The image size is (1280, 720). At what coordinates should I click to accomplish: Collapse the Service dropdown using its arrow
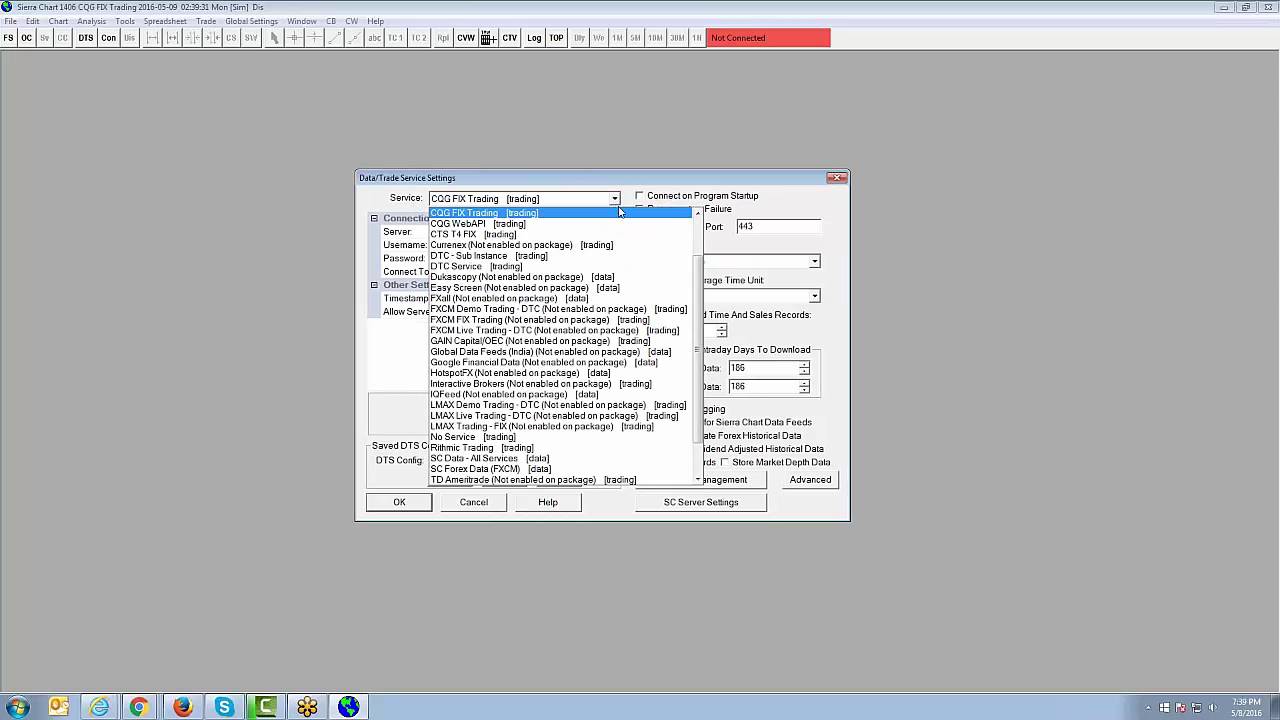614,199
